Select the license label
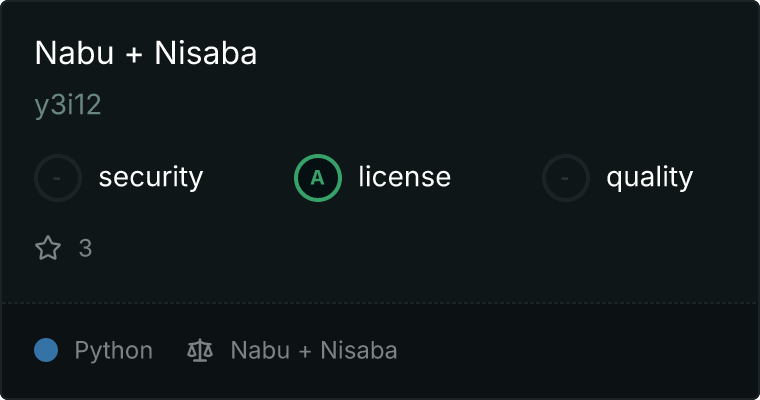760x400 pixels. click(x=404, y=178)
